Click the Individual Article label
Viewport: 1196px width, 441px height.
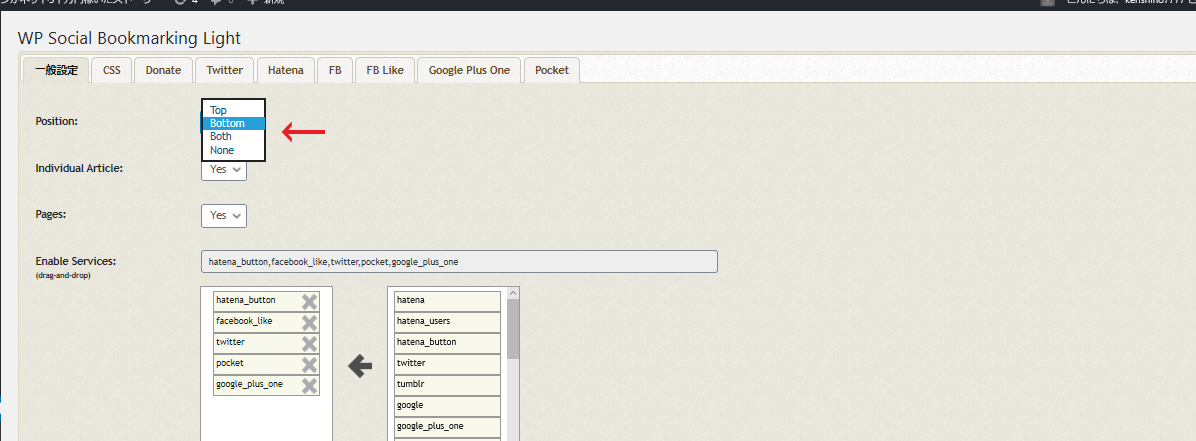pos(79,168)
